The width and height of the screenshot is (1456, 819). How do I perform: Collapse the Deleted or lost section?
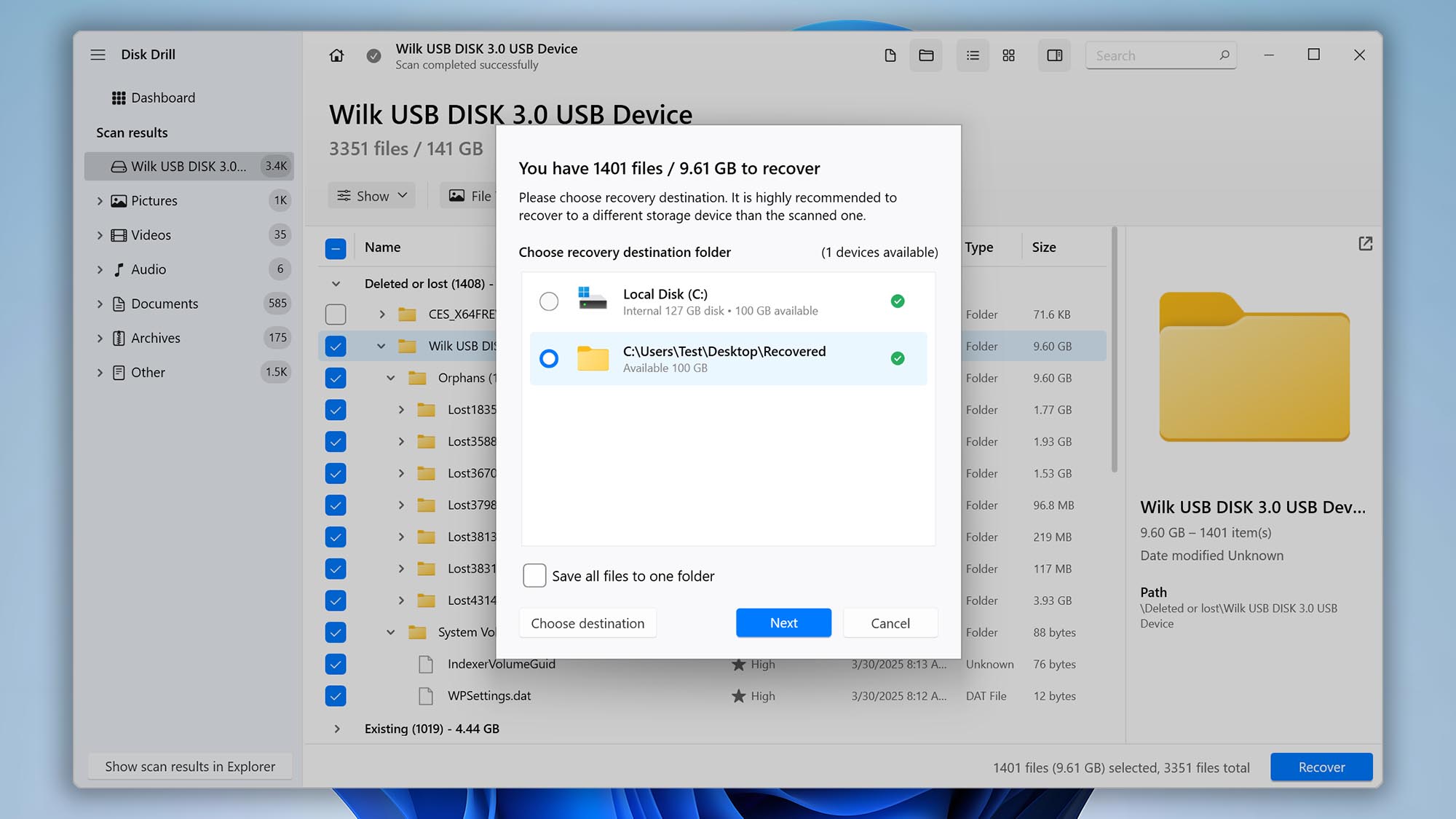point(336,283)
